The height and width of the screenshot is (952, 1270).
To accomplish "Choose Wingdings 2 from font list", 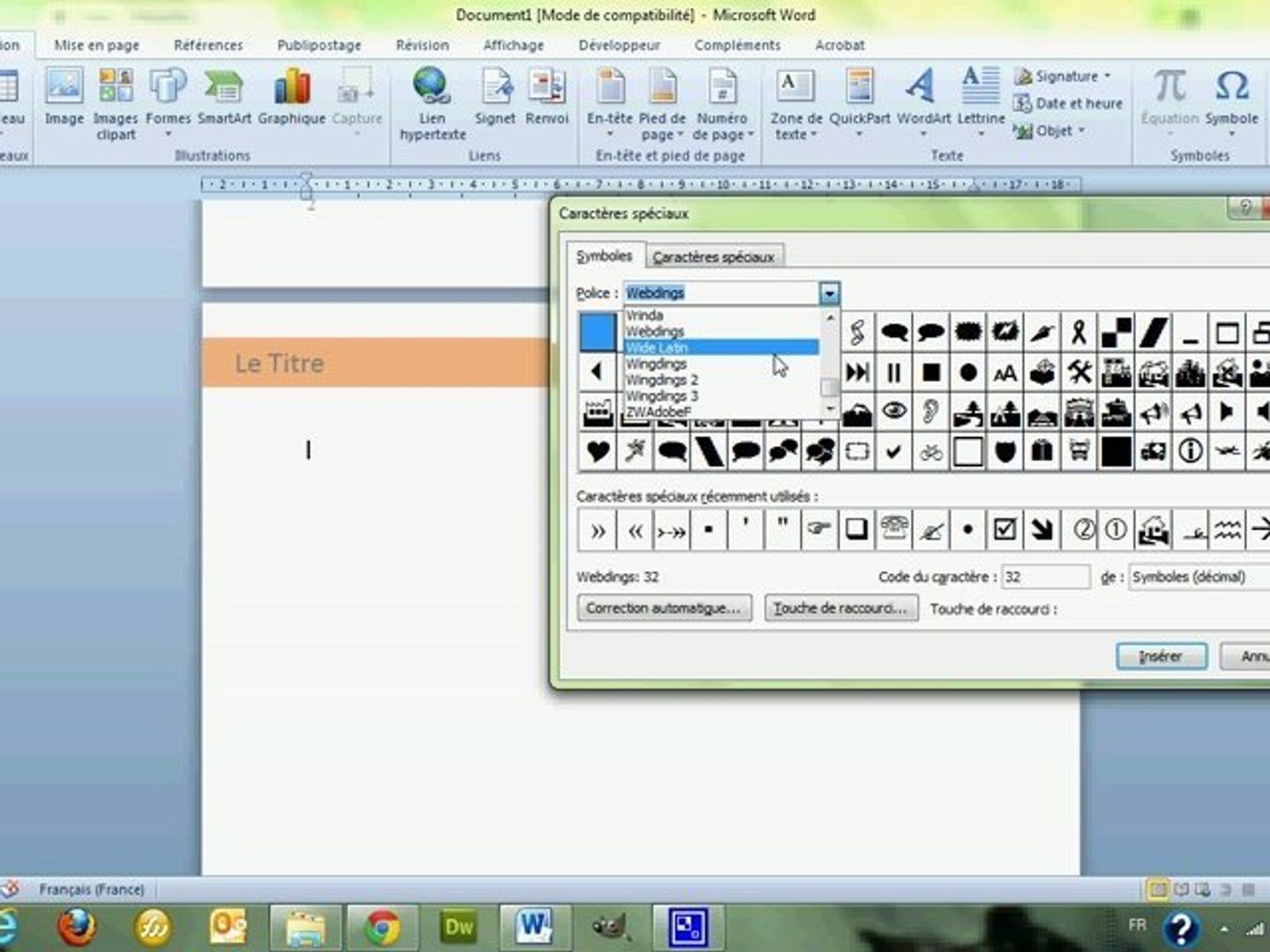I will (661, 380).
